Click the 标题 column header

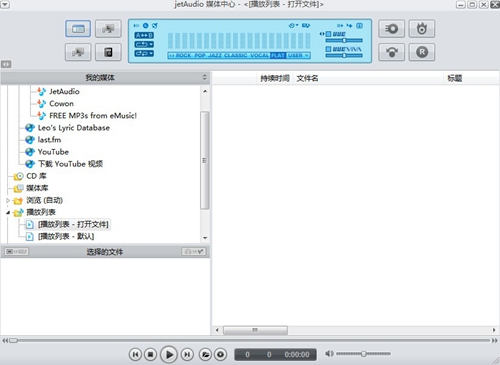pyautogui.click(x=454, y=78)
